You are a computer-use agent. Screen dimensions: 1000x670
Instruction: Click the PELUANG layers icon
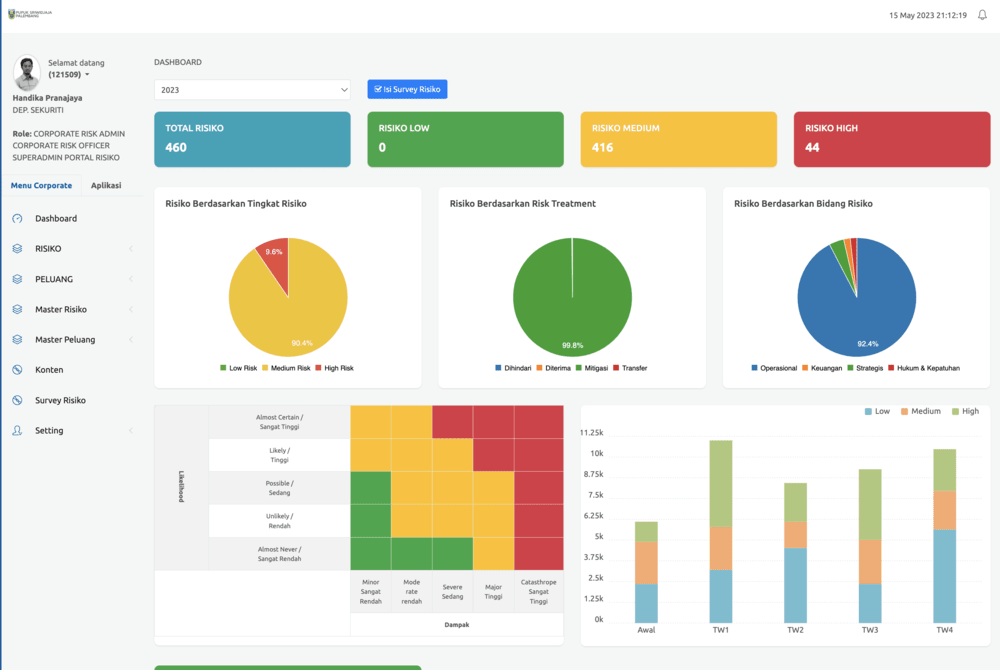(17, 279)
